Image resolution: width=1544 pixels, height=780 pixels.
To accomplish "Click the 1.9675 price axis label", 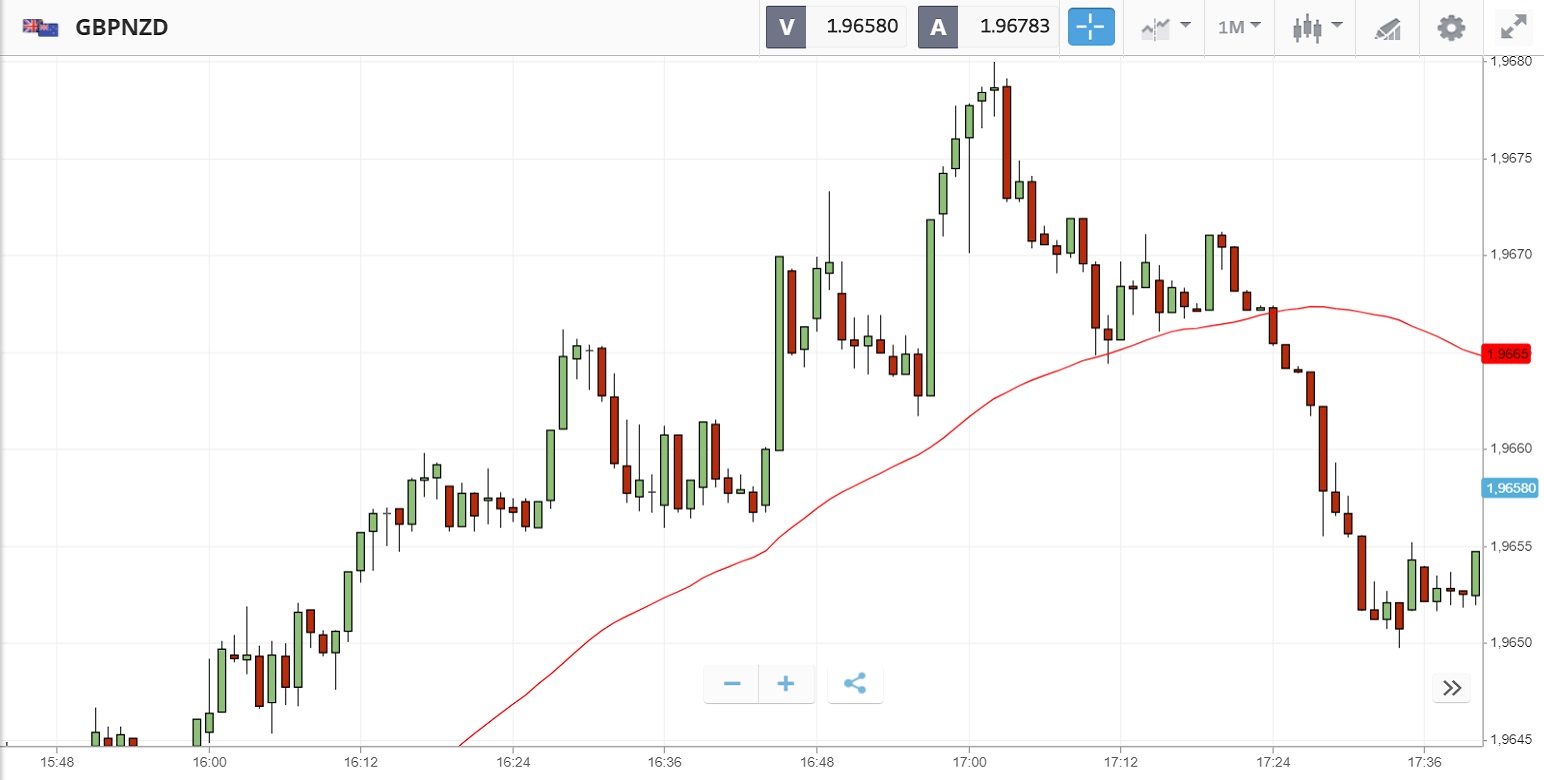I will (x=1508, y=158).
